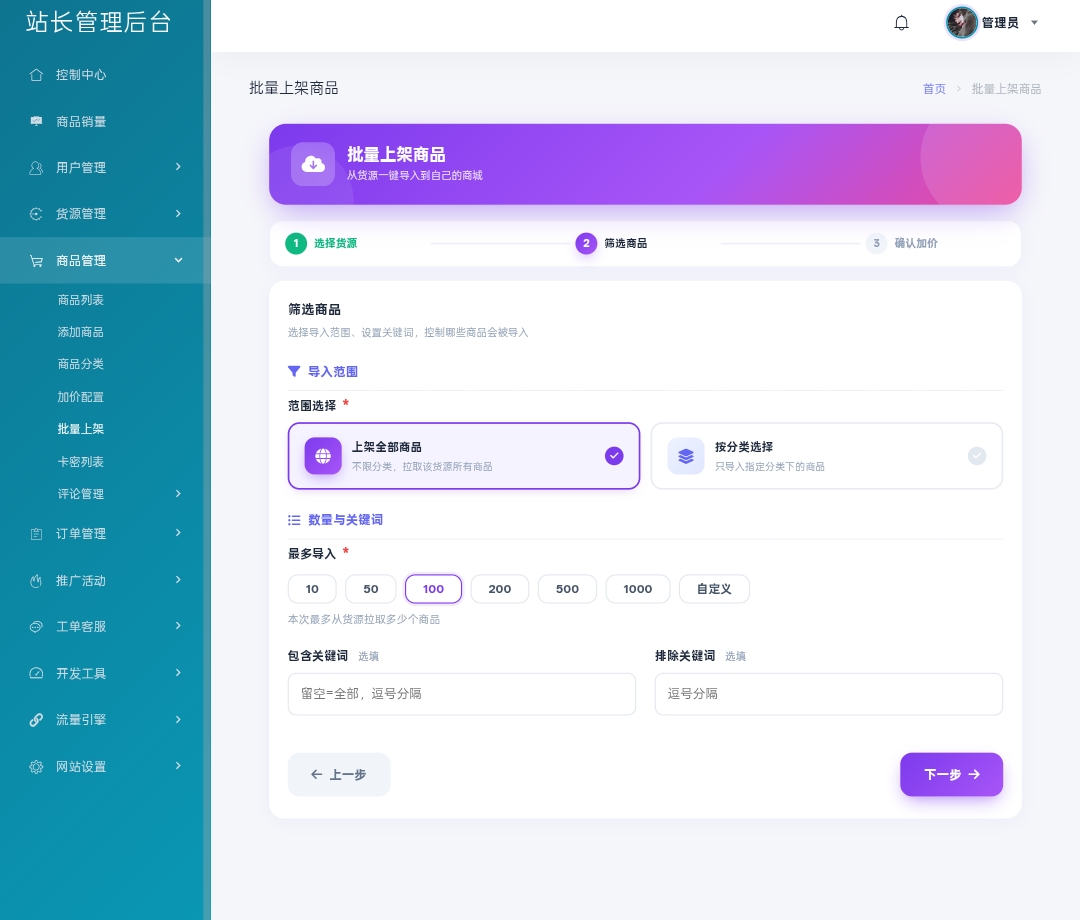The width and height of the screenshot is (1080, 920).
Task: Click the 上一步 back button
Action: point(339,775)
